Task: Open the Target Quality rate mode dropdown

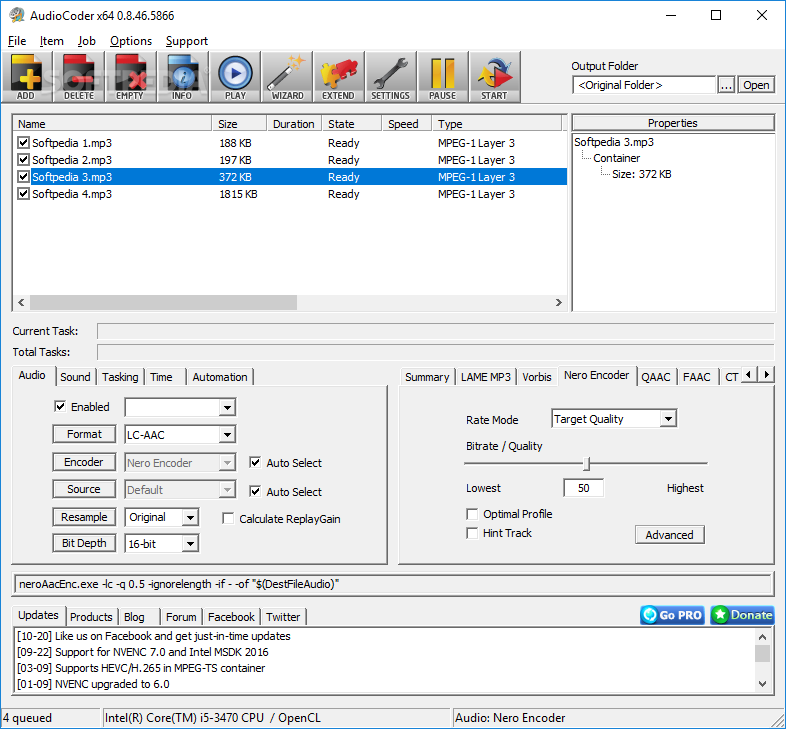Action: pyautogui.click(x=668, y=419)
